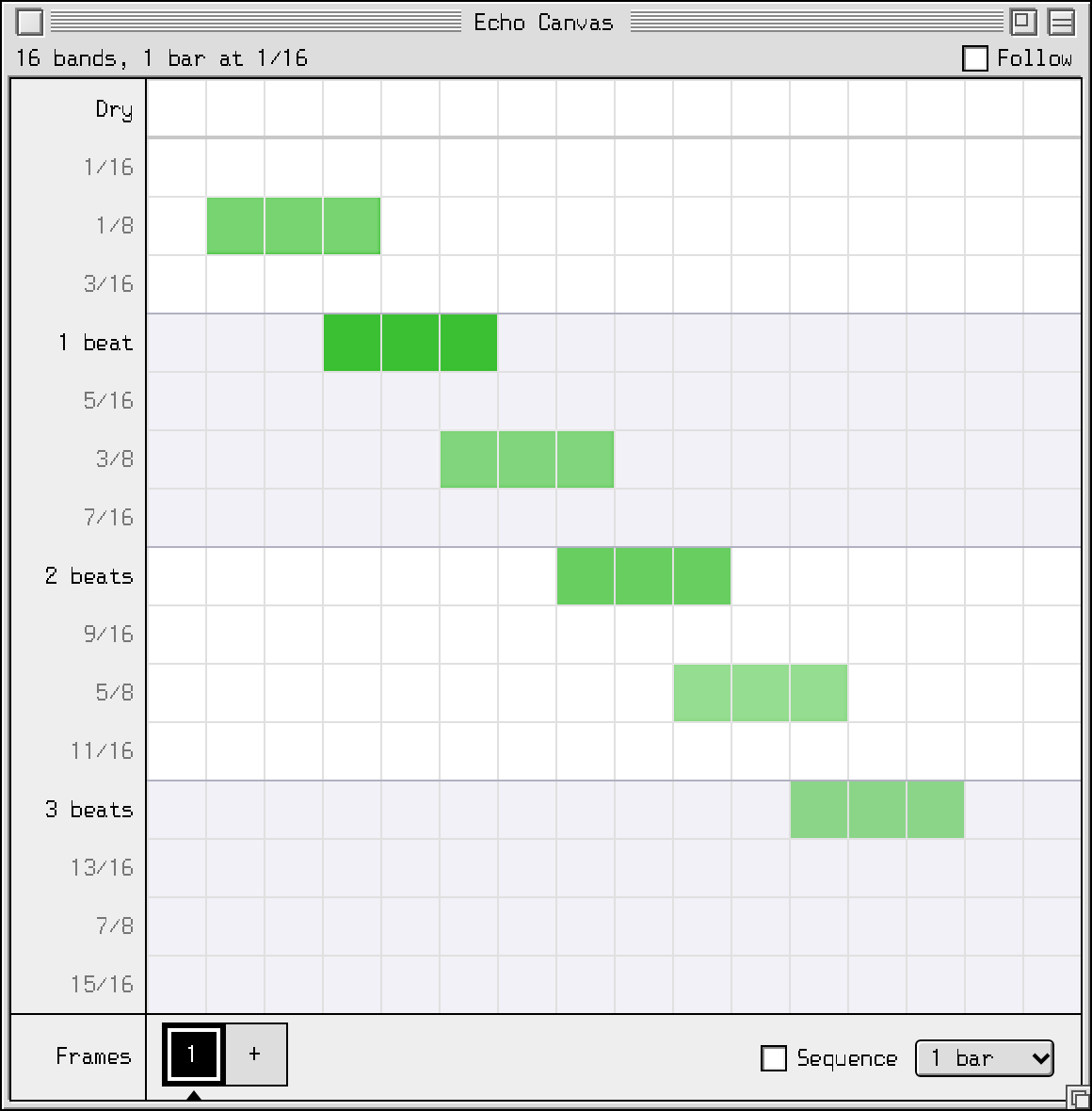Click the "1 beat" band label

pyautogui.click(x=96, y=343)
